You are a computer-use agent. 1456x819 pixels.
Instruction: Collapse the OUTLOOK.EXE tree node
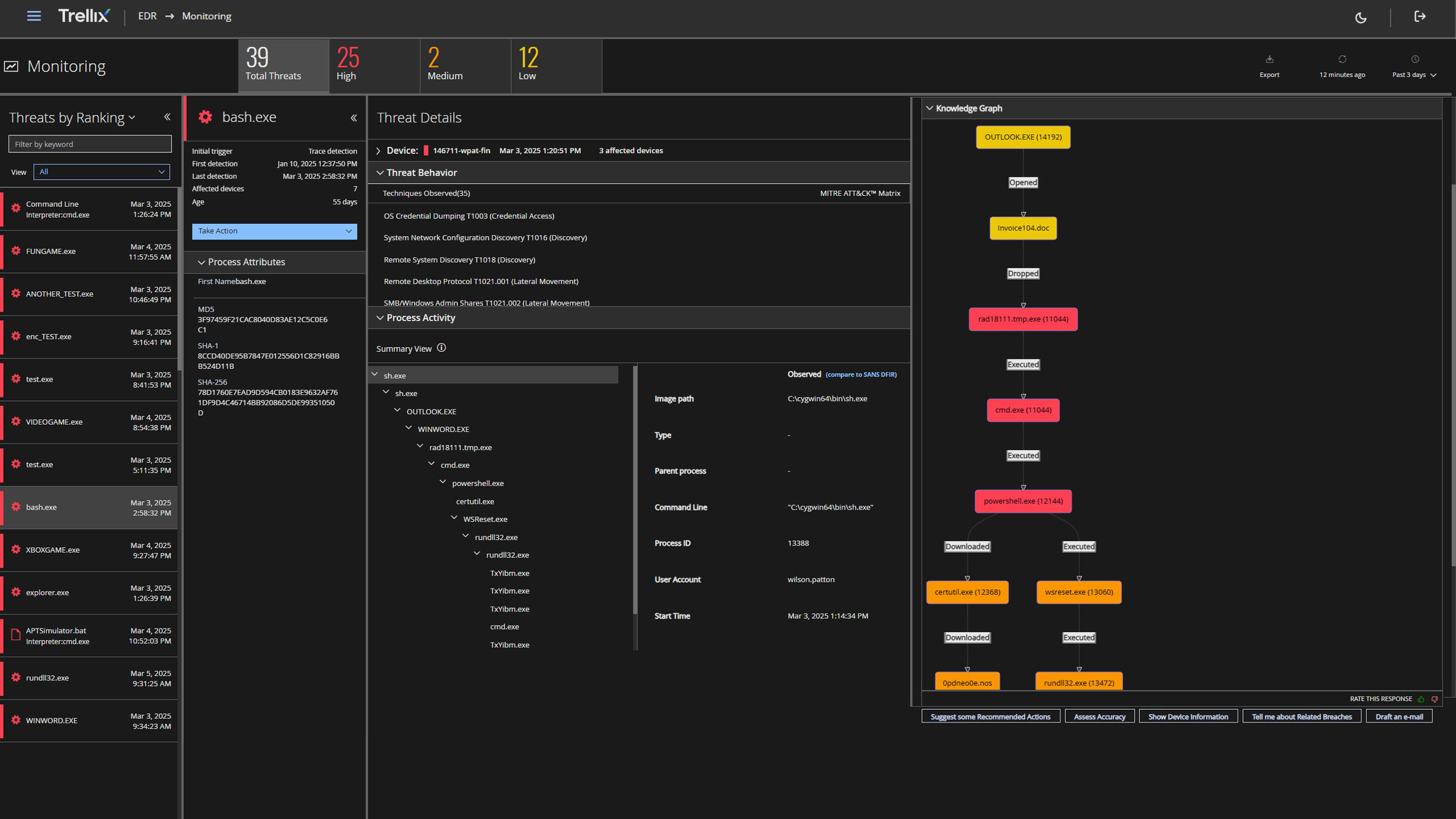click(397, 410)
